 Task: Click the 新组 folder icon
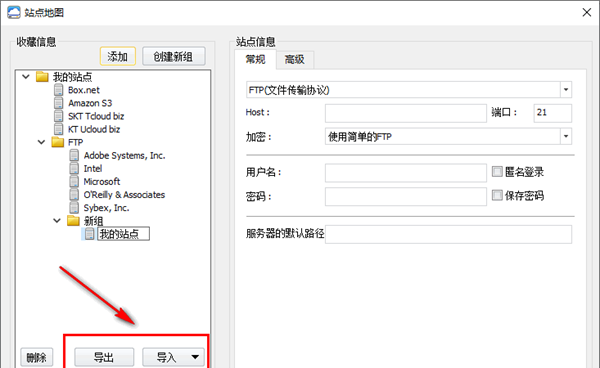pyautogui.click(x=73, y=221)
